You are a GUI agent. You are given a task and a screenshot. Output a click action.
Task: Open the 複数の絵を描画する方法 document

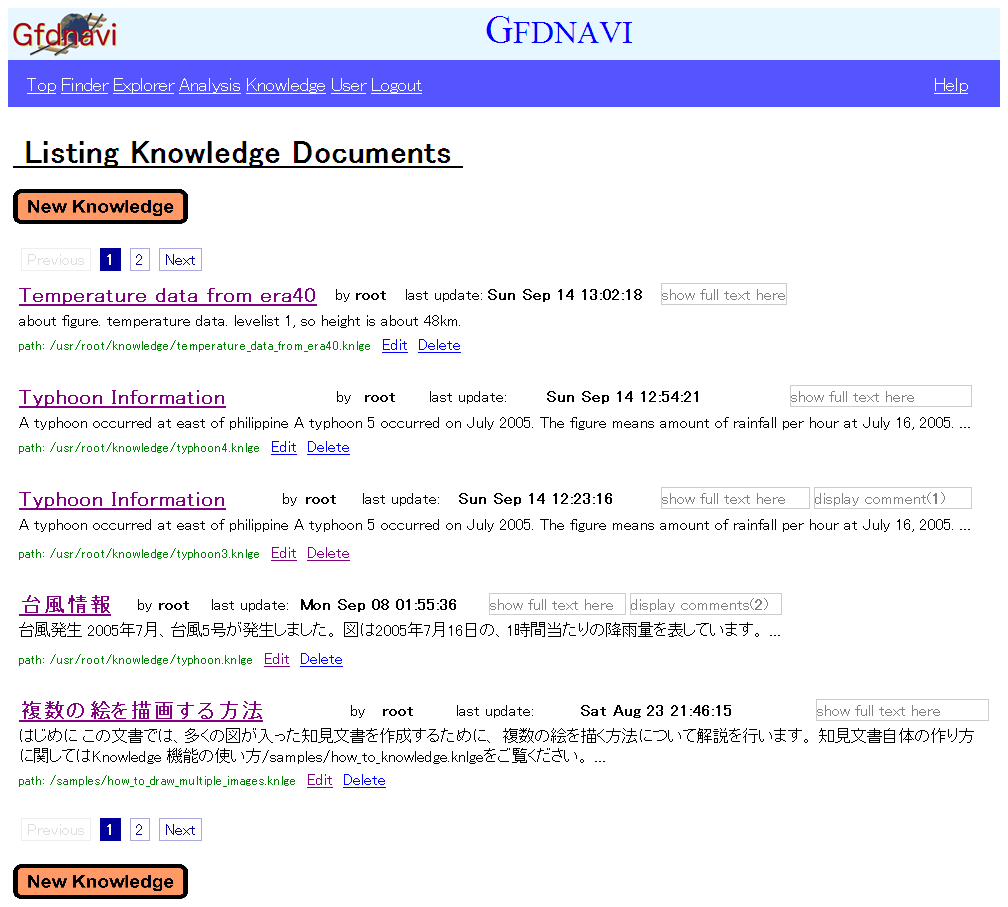pos(141,711)
